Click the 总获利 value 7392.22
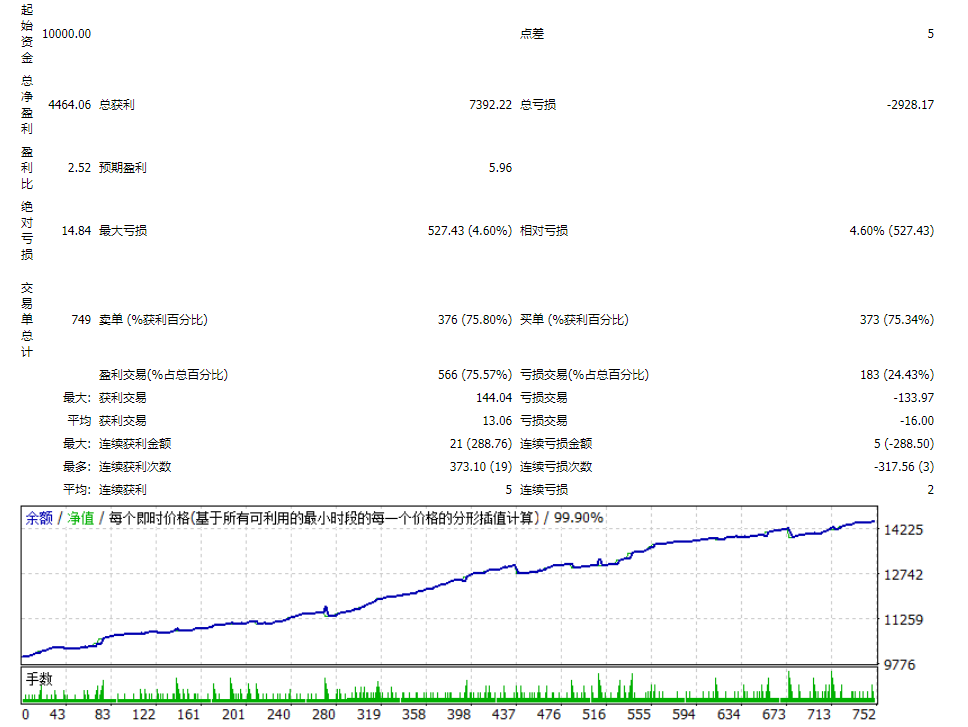The height and width of the screenshot is (727, 968). [490, 105]
